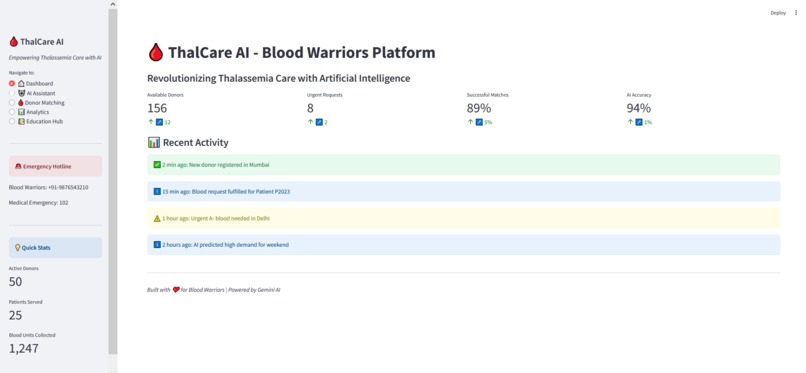Click the Available Donors value 156

pyautogui.click(x=157, y=108)
